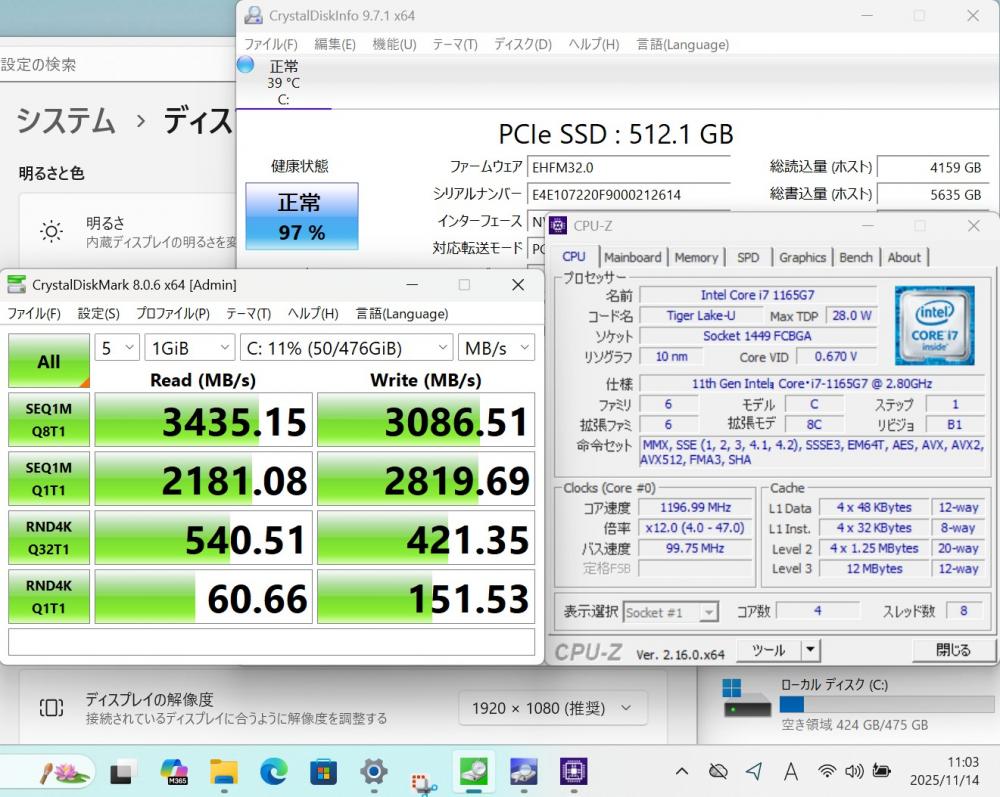Run the RND4K Q32T1 benchmark
Viewport: 1000px width, 797px height.
48,539
